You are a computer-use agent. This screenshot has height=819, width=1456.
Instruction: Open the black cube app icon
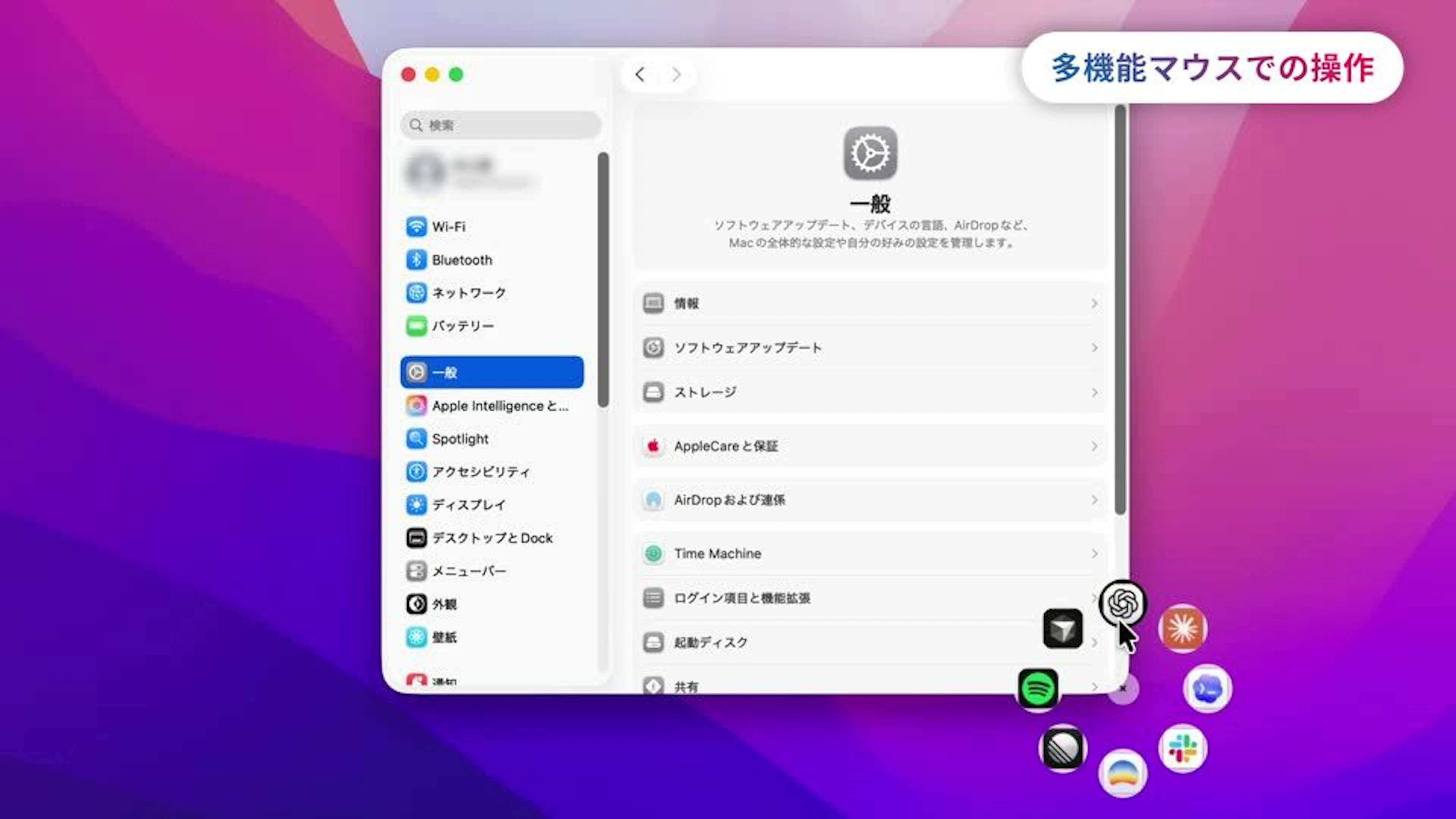point(1062,628)
